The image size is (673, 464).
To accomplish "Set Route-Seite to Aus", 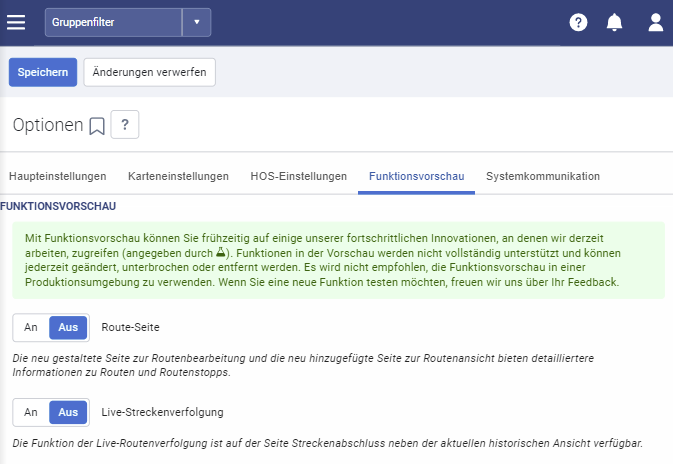I will 68,328.
